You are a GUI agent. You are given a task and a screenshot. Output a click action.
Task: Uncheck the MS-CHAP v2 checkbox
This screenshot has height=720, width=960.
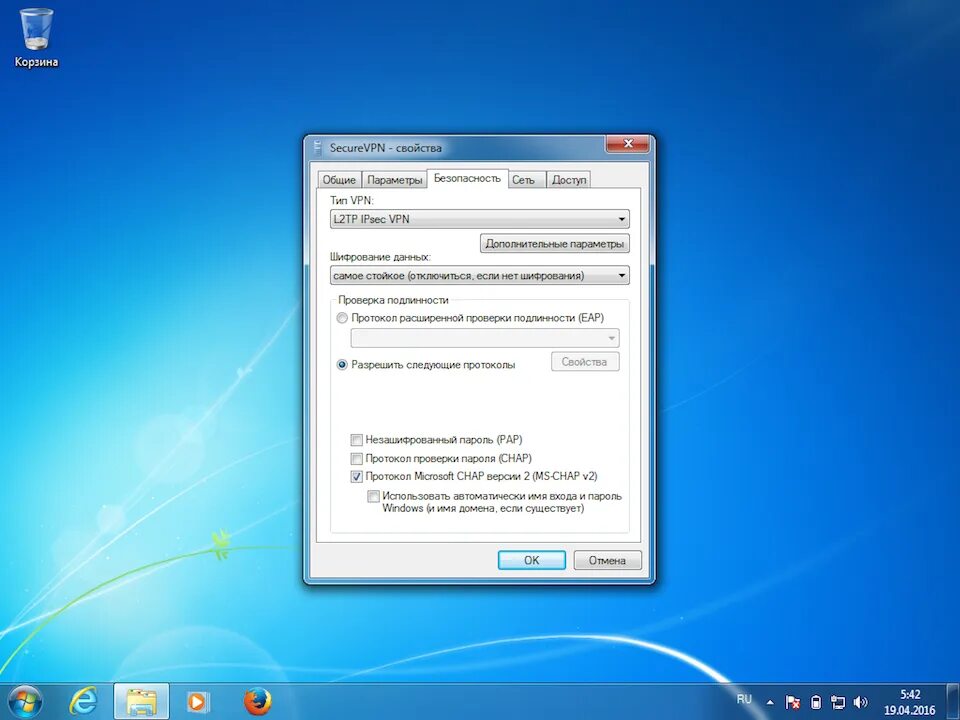tap(356, 476)
